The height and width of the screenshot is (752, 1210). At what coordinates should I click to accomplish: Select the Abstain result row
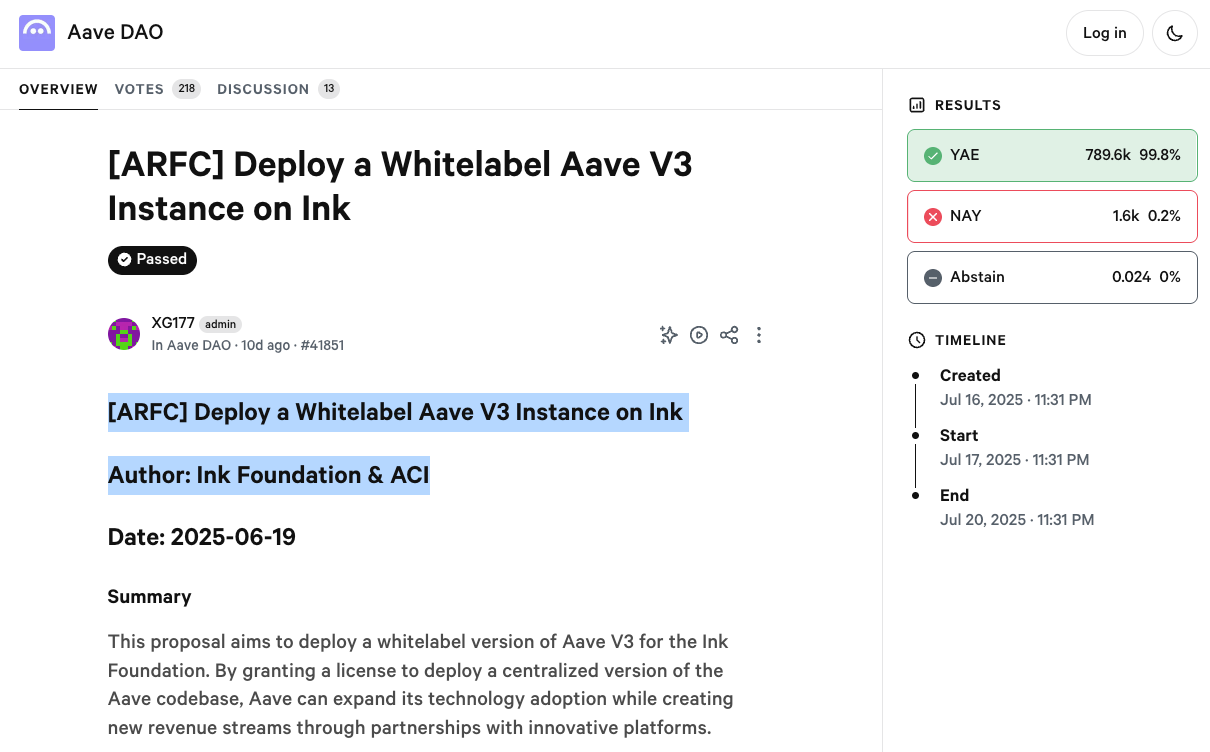1052,277
